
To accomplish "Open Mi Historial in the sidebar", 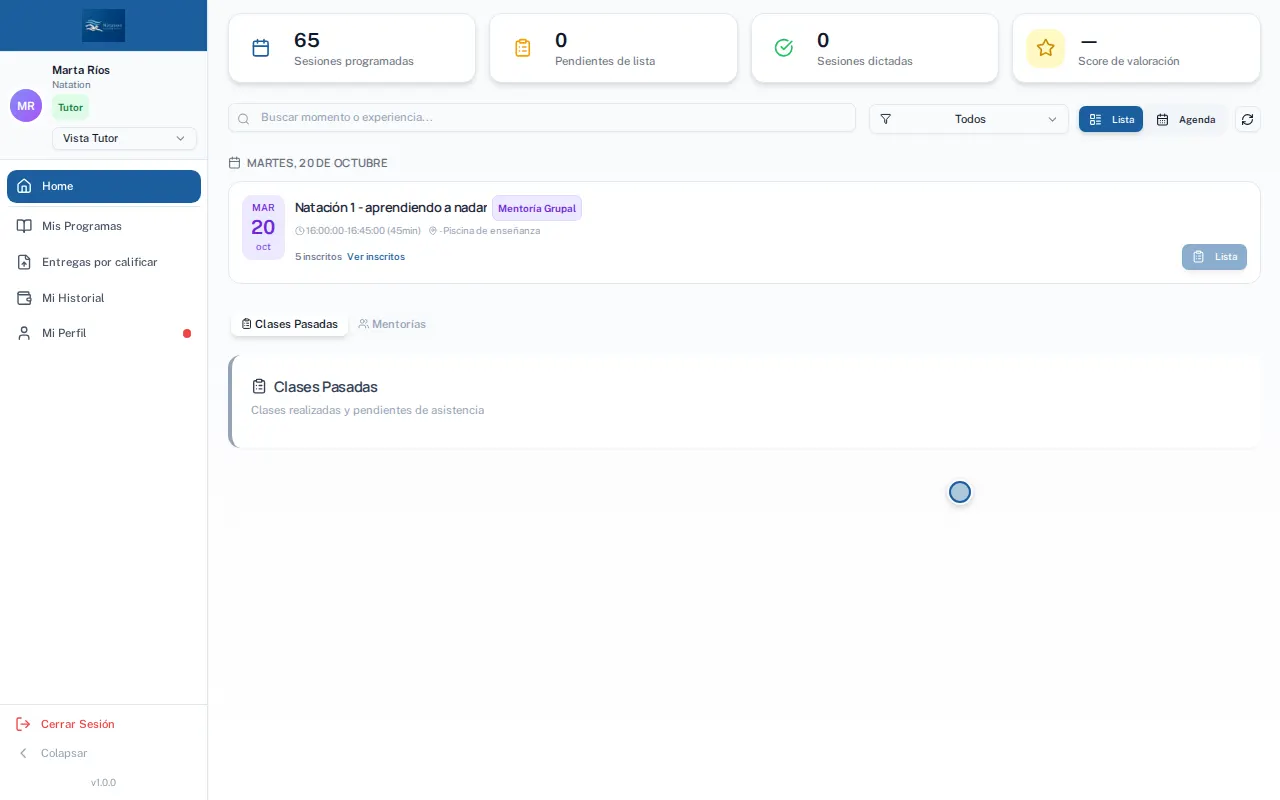I will click(104, 298).
